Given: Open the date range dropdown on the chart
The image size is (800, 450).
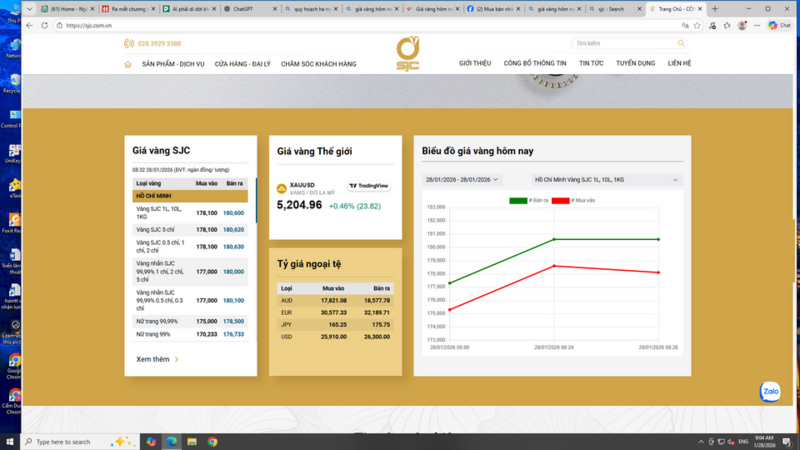Looking at the screenshot, I should tap(463, 180).
